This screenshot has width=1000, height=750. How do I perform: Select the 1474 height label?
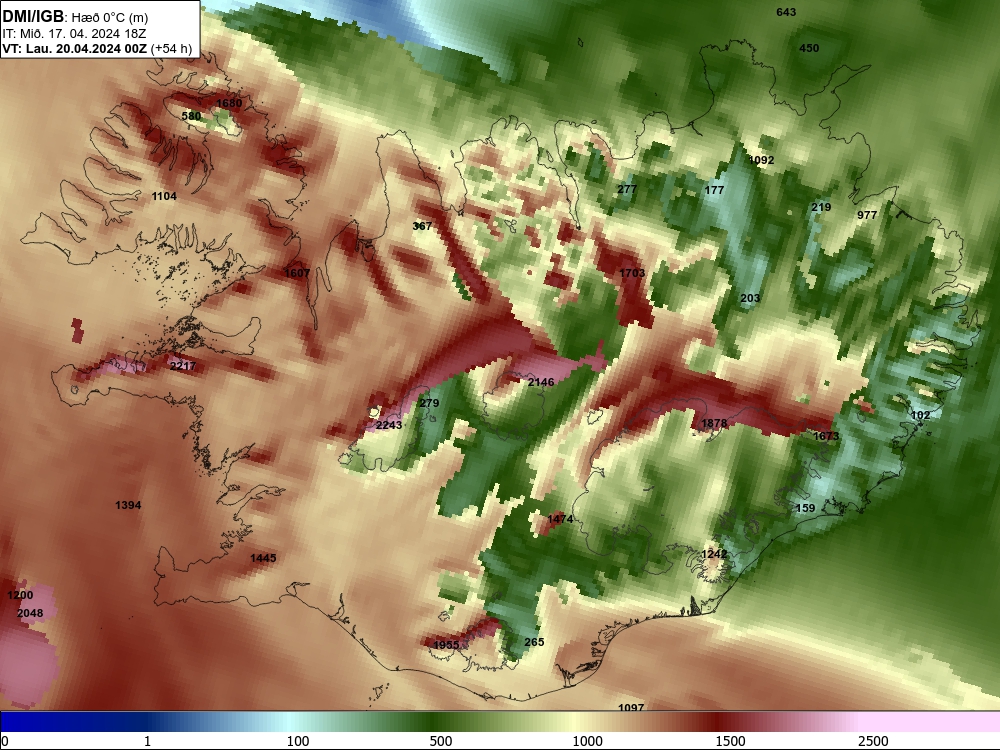coord(560,519)
